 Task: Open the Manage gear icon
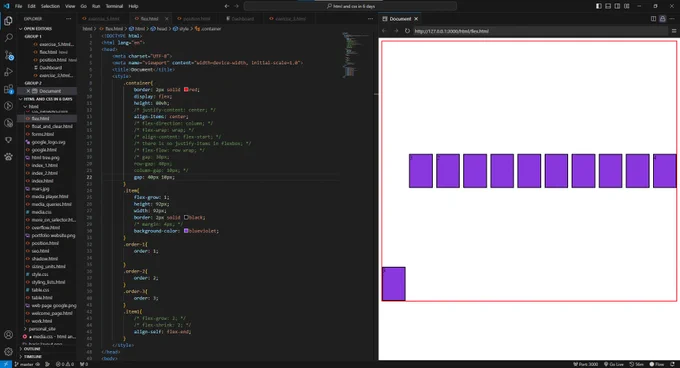coord(8,351)
